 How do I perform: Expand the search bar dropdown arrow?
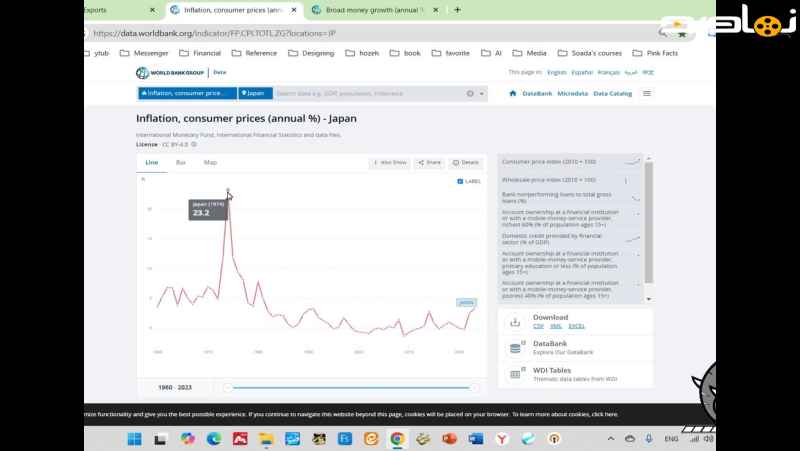tap(482, 93)
